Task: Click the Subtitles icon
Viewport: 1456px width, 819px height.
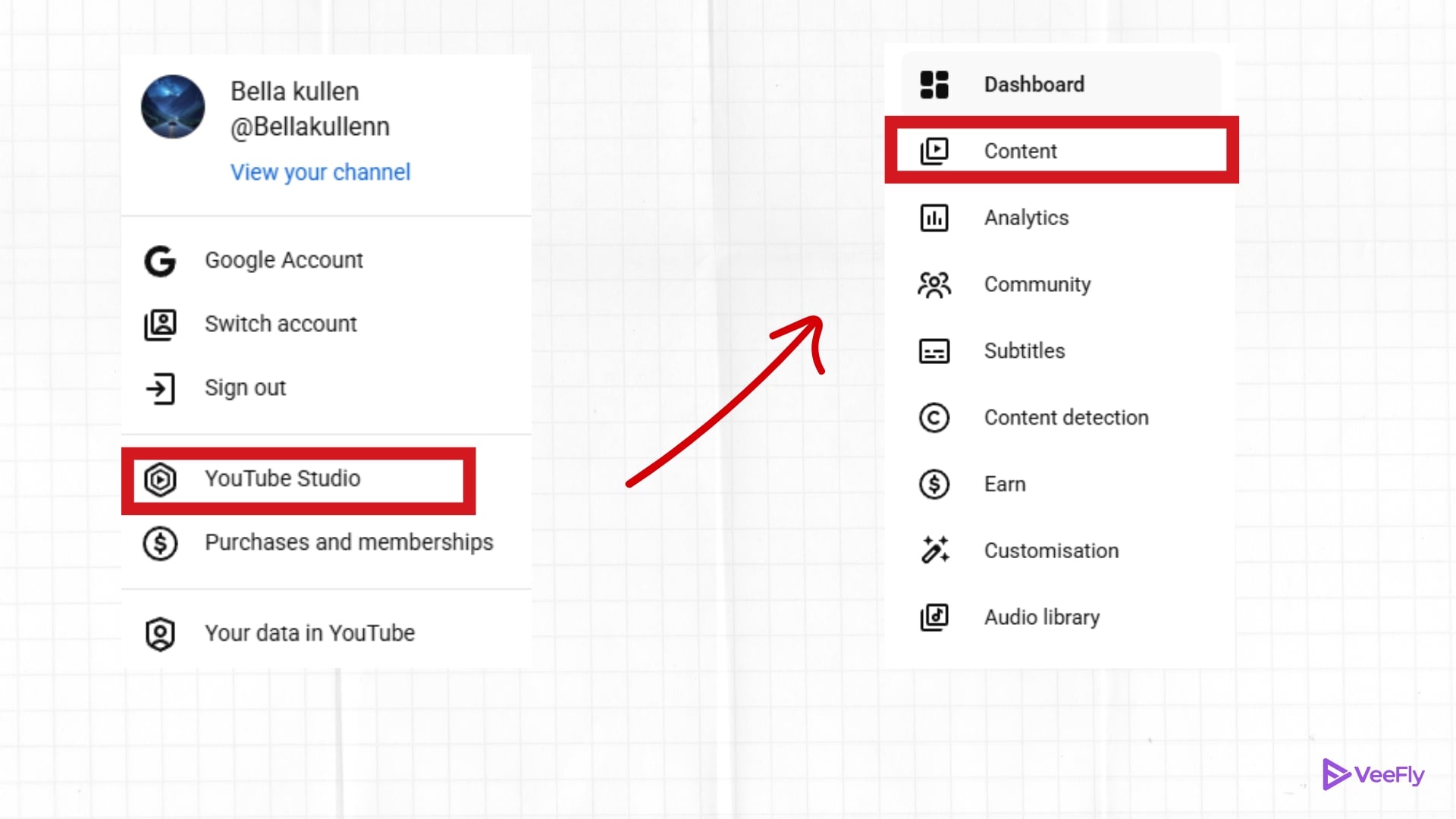Action: pyautogui.click(x=934, y=351)
